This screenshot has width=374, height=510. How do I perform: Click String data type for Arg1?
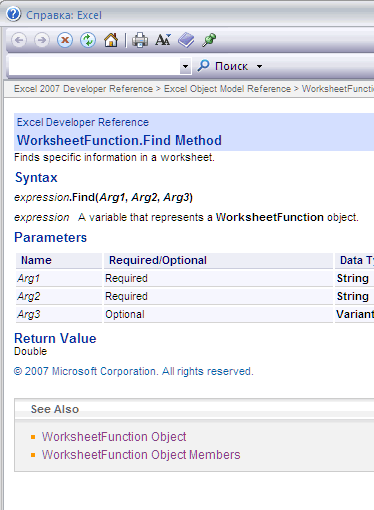coord(353,278)
